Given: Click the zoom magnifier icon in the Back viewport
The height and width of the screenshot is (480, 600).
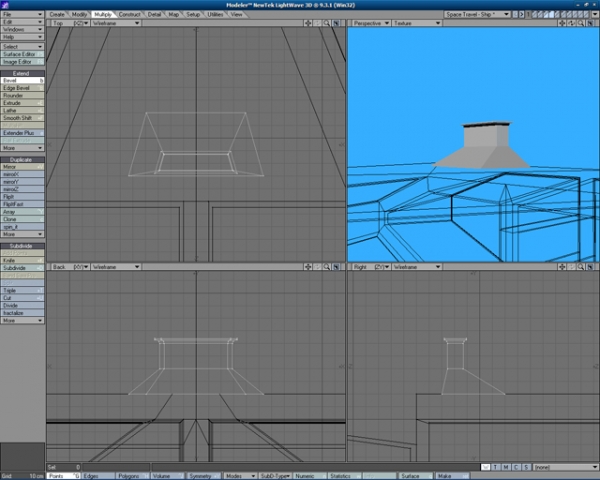Looking at the screenshot, I should click(326, 267).
